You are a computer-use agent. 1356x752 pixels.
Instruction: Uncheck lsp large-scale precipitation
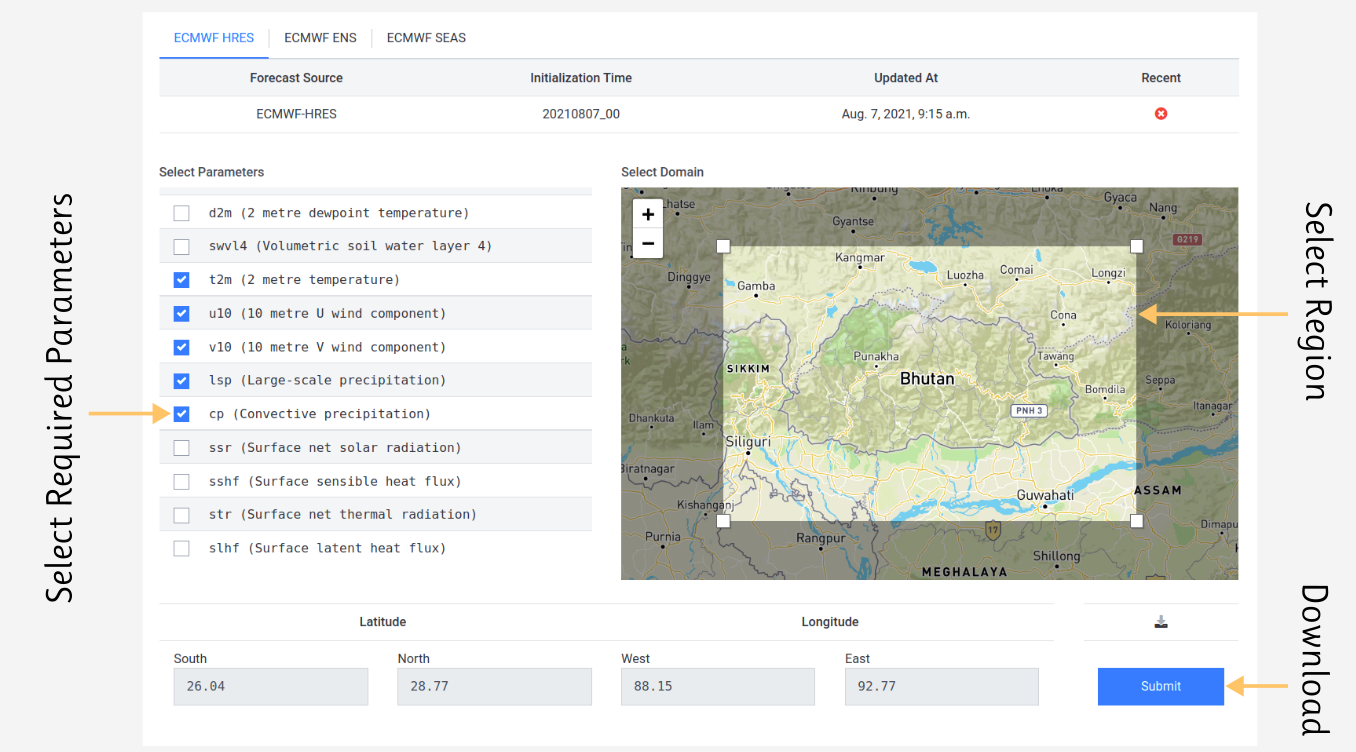point(181,381)
